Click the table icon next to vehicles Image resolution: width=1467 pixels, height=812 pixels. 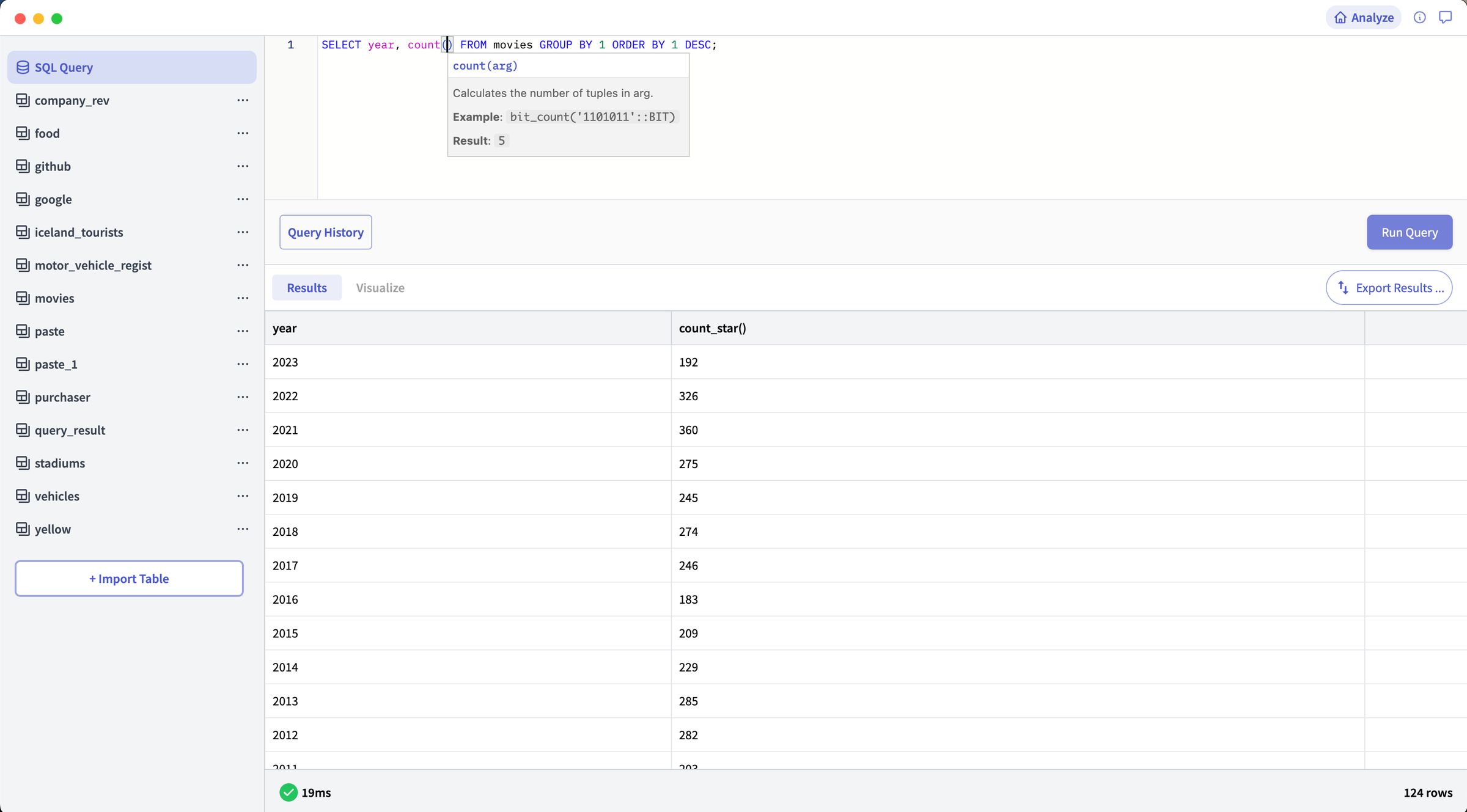[x=23, y=496]
